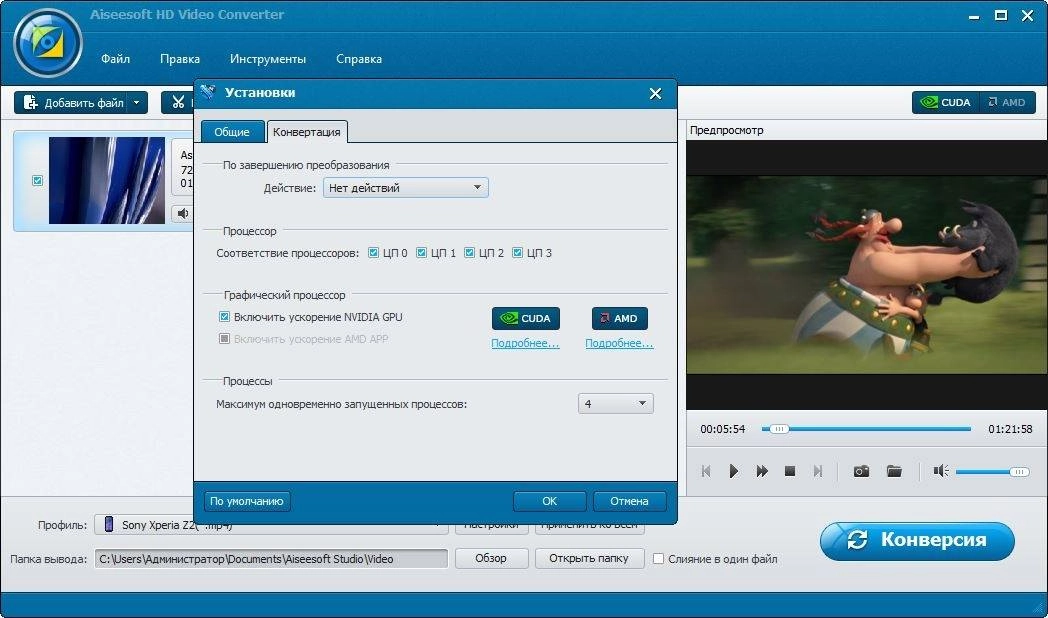Expand the Добавить файл dropdown arrow
1048x618 pixels.
click(x=137, y=103)
